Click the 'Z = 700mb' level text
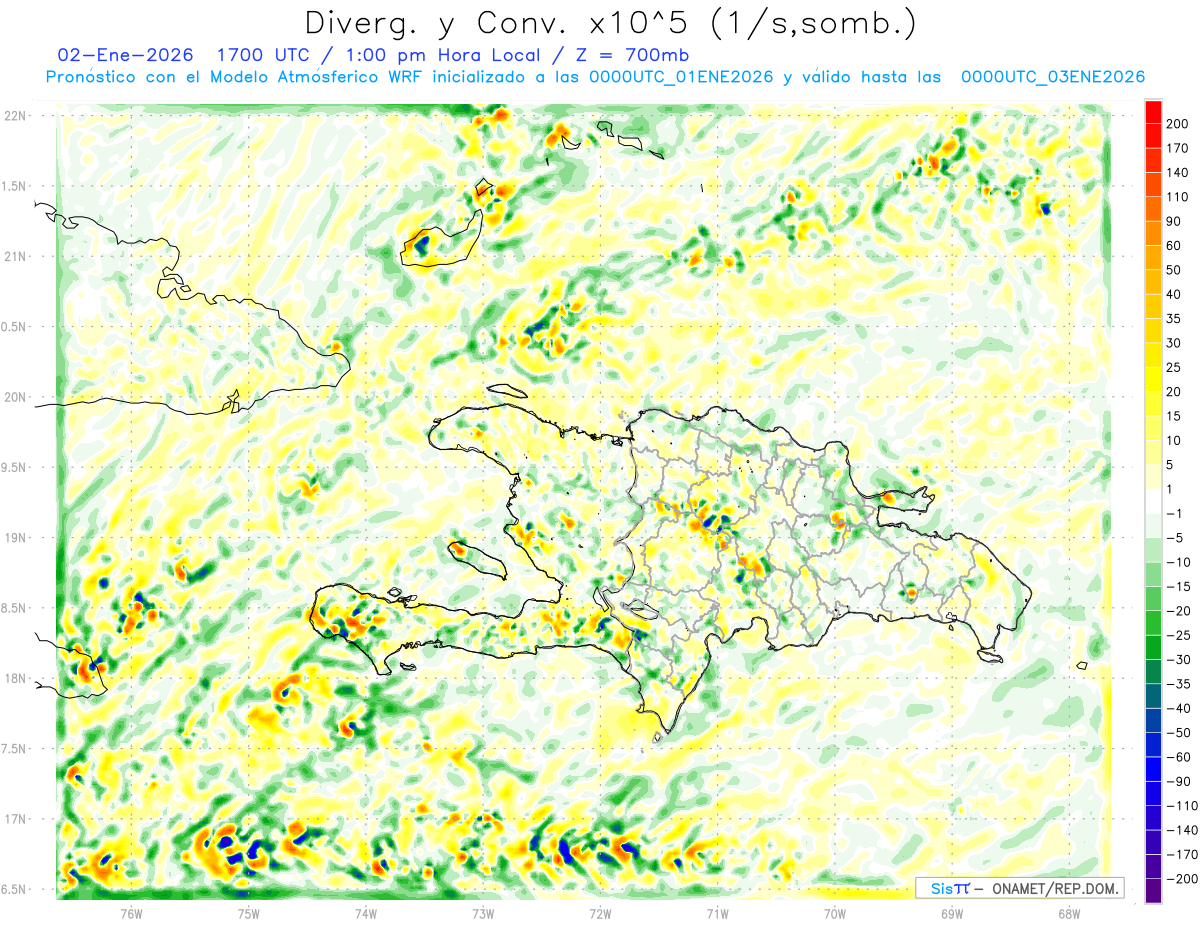The width and height of the screenshot is (1200, 927). click(x=631, y=55)
